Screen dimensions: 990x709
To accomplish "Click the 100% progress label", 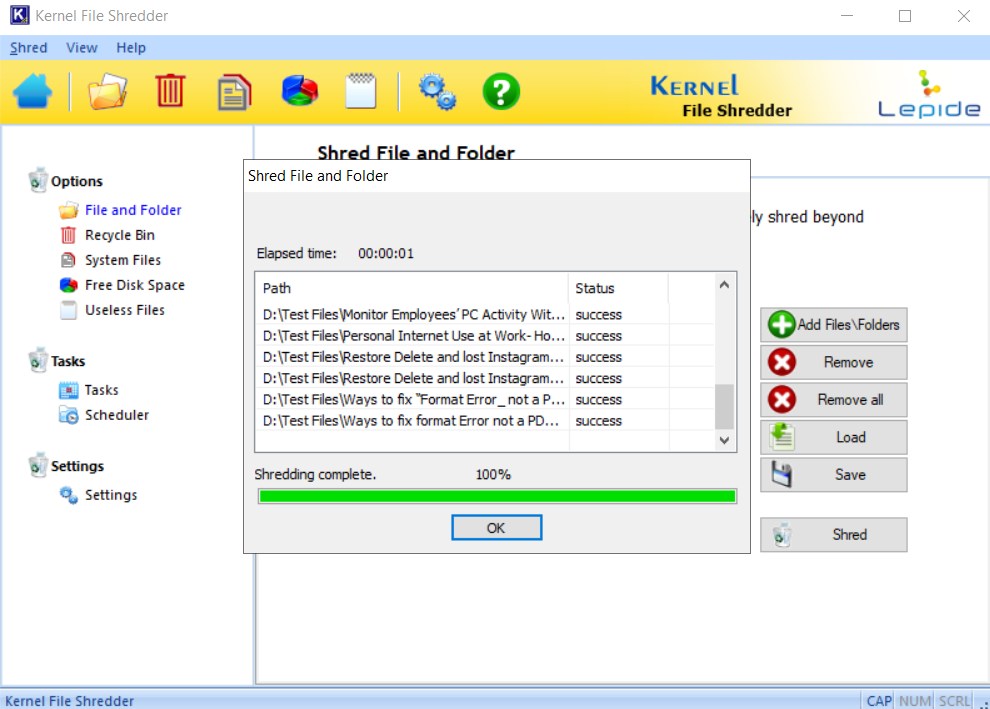I will [x=493, y=475].
